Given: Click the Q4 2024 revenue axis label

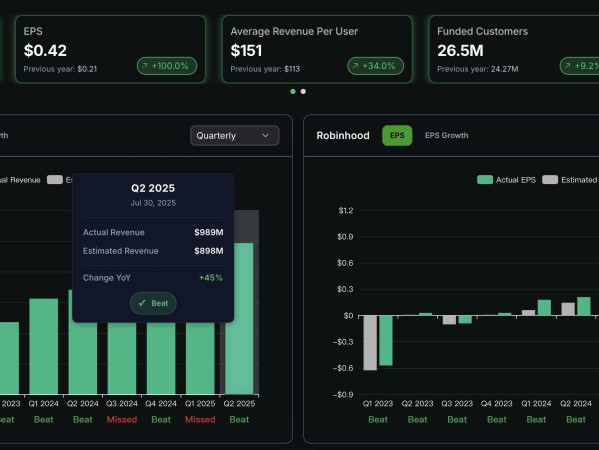Looking at the screenshot, I should pos(161,403).
